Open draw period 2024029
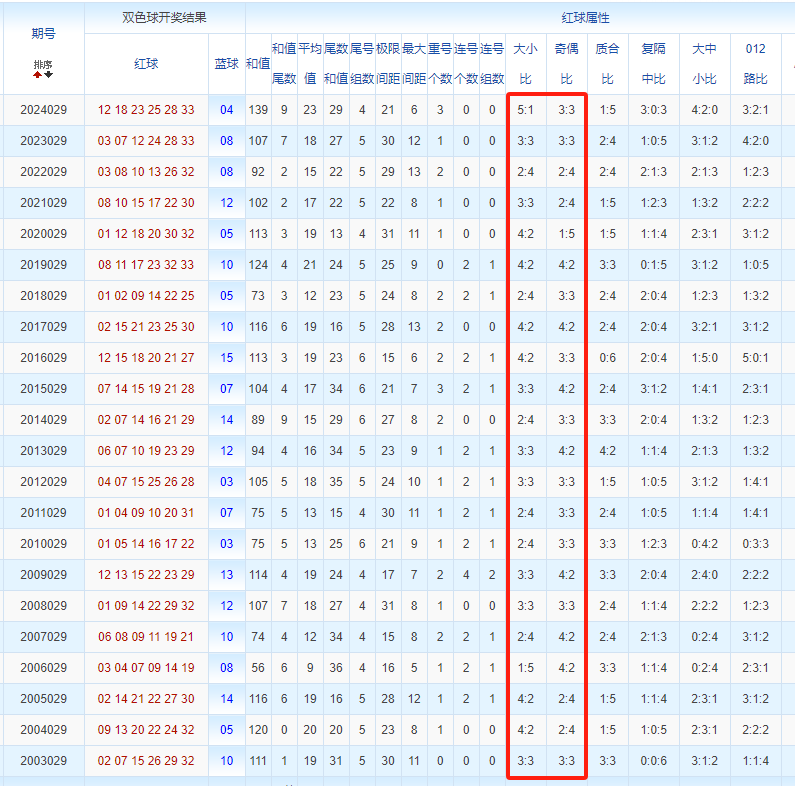This screenshot has height=786, width=795. [43, 110]
